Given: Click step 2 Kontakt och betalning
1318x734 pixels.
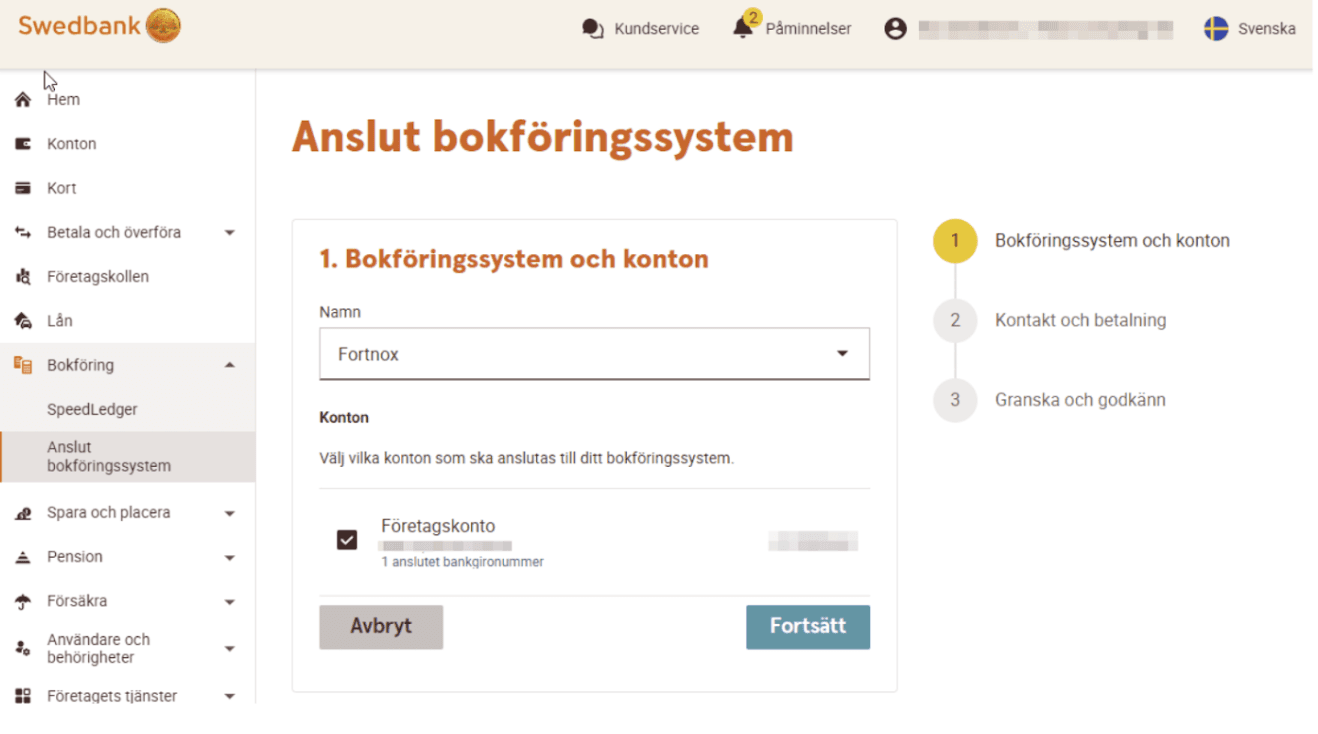Looking at the screenshot, I should point(1080,320).
